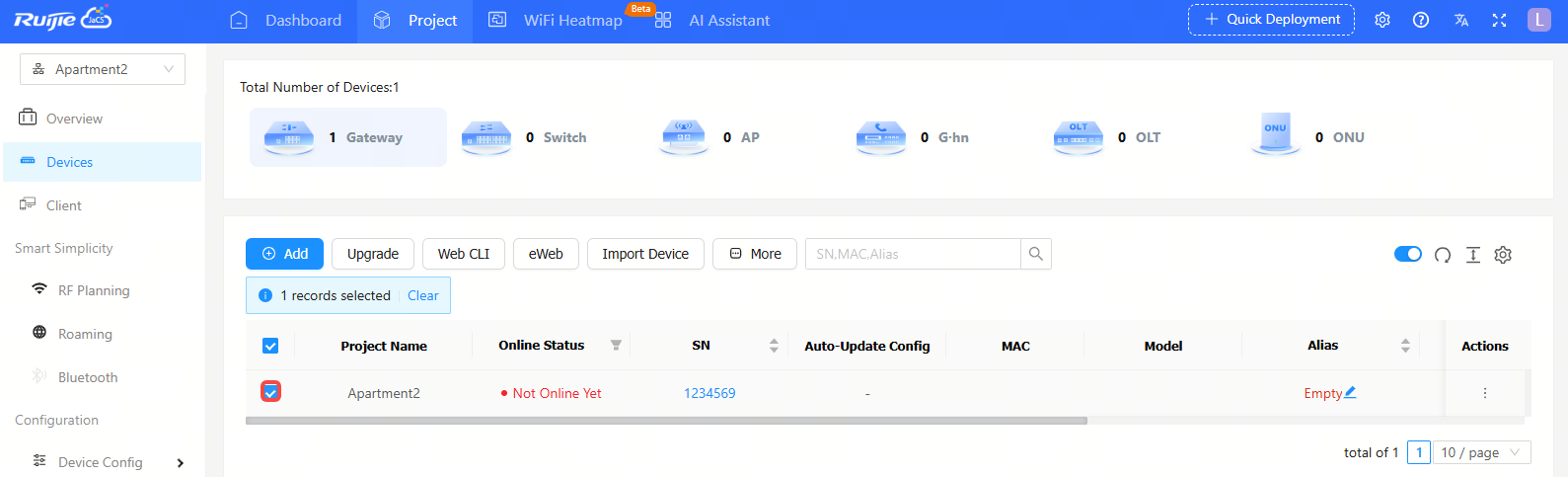Open the help question mark icon
1568x477 pixels.
(1421, 20)
